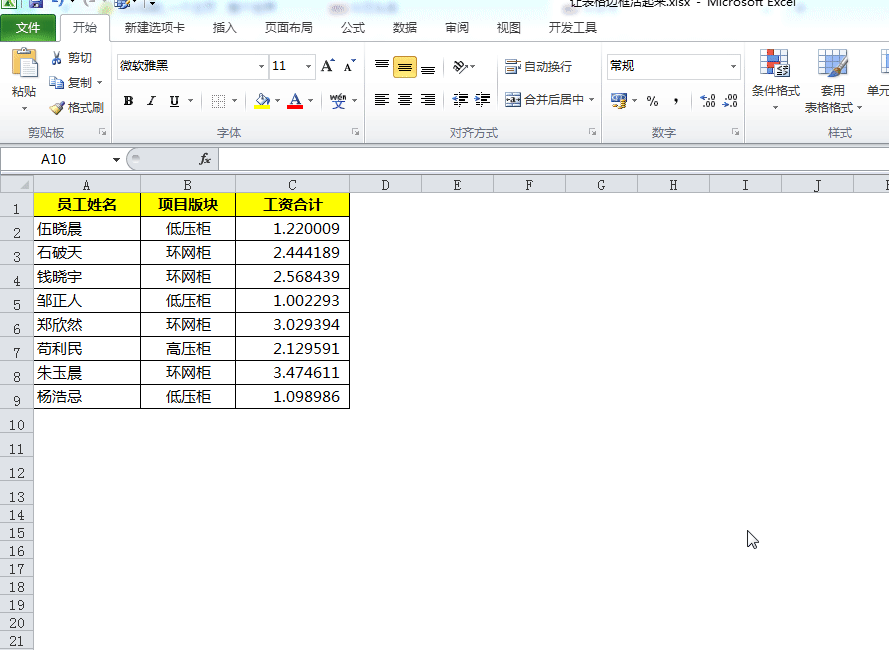Toggle italic formatting
Screen dimensions: 889x650
(151, 101)
